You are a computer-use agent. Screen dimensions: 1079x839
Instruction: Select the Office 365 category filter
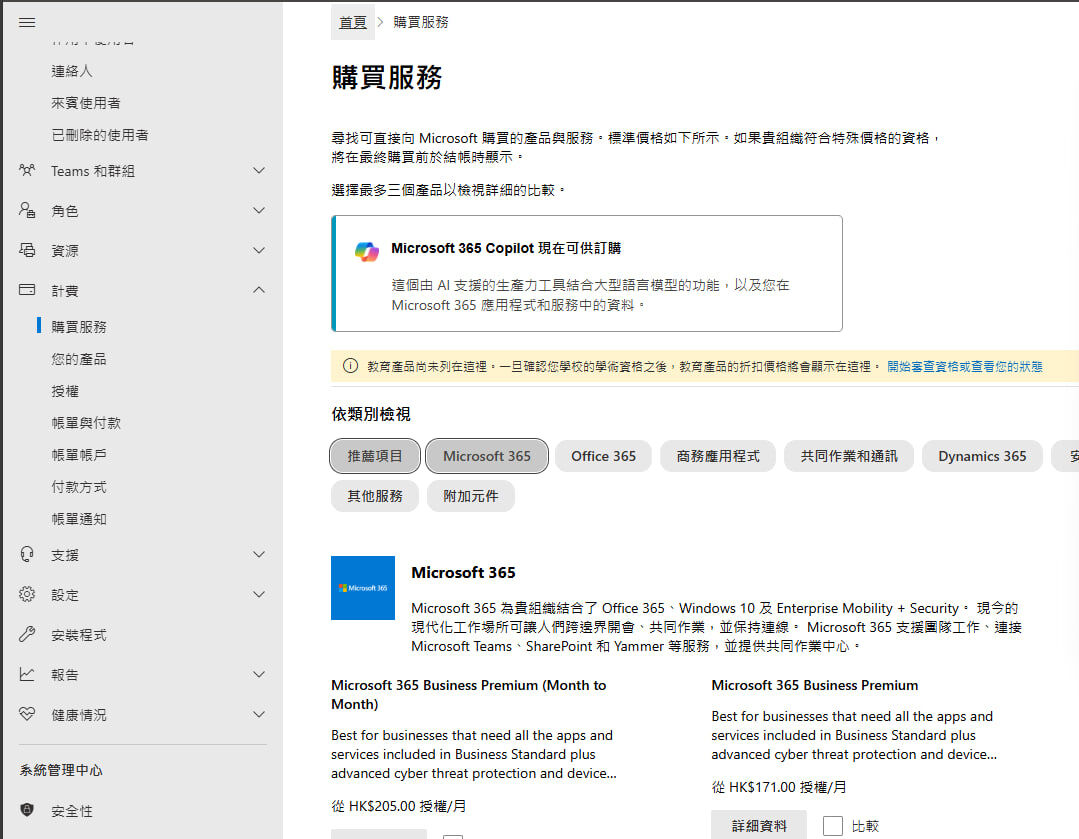coord(603,456)
